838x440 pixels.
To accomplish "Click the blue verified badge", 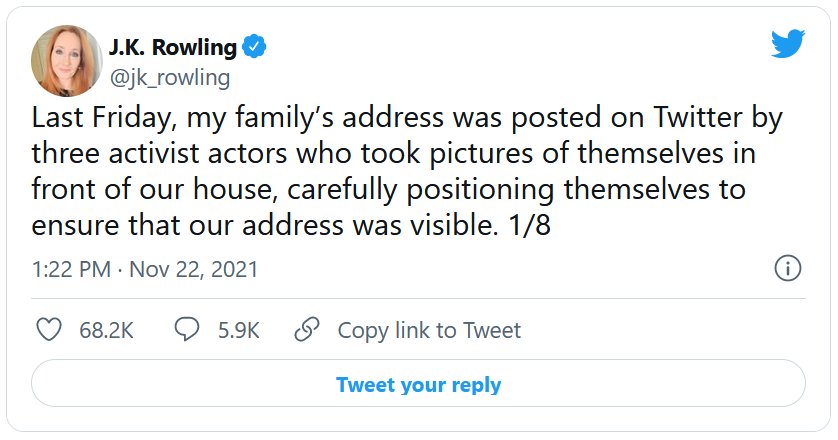I will [256, 46].
